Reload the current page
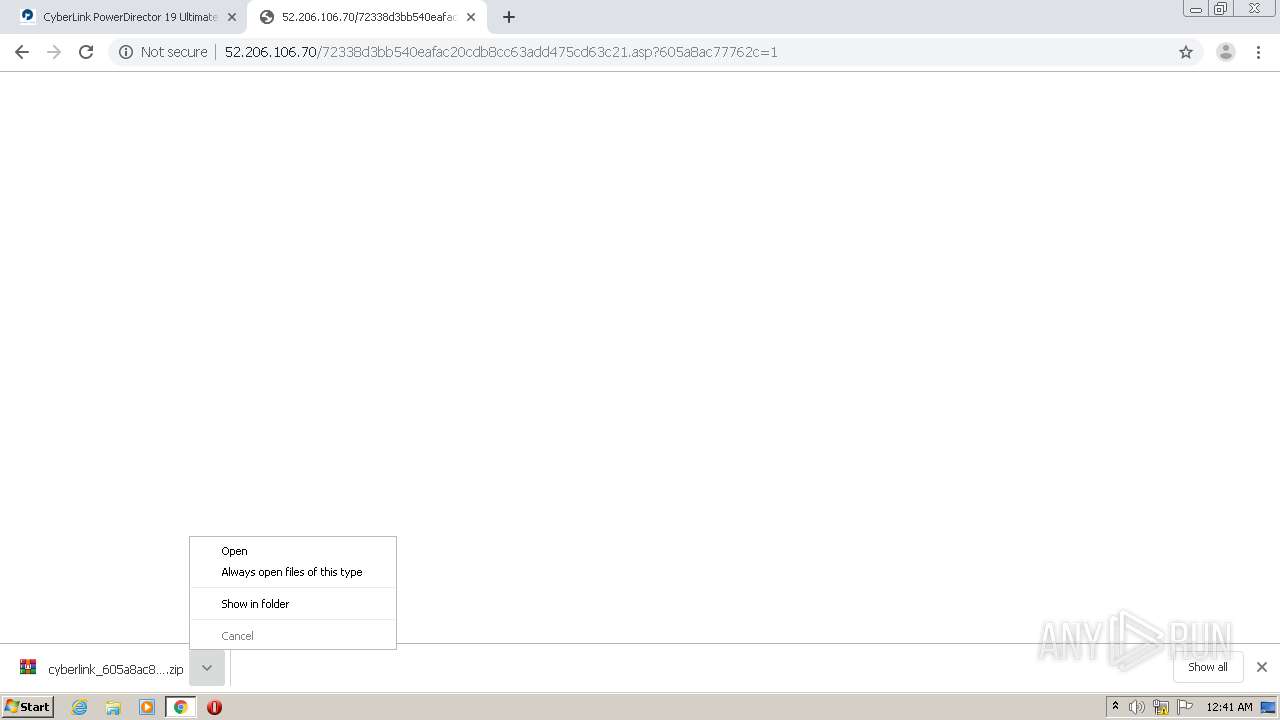The height and width of the screenshot is (720, 1280). tap(86, 52)
